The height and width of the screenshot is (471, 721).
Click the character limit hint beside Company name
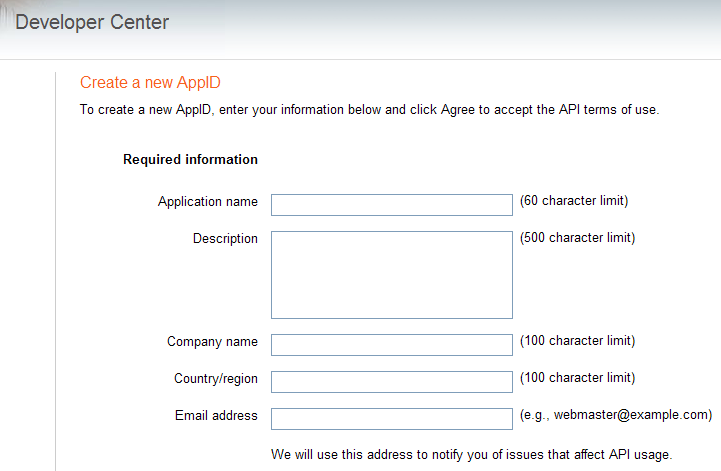coord(578,341)
